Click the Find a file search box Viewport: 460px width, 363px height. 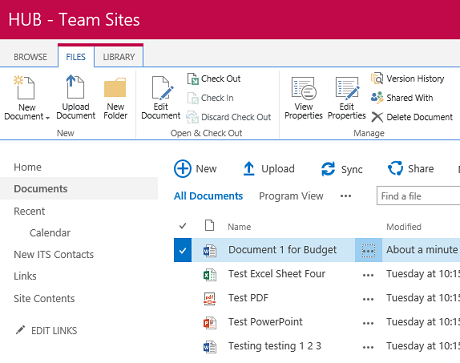pyautogui.click(x=418, y=196)
